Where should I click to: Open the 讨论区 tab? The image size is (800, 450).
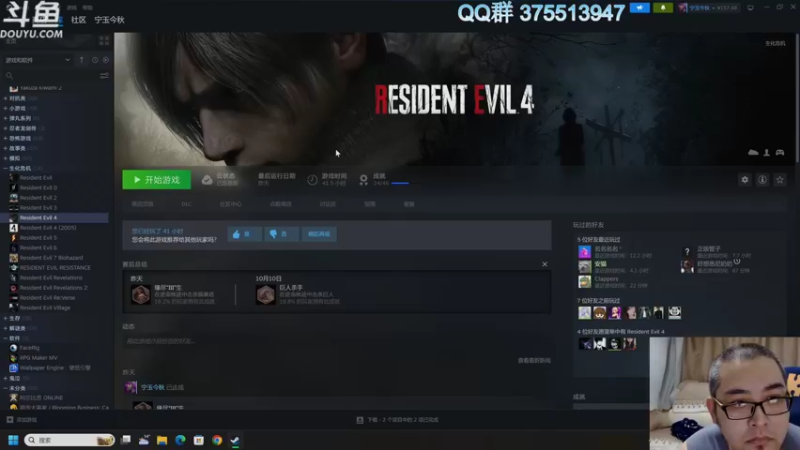[328, 204]
